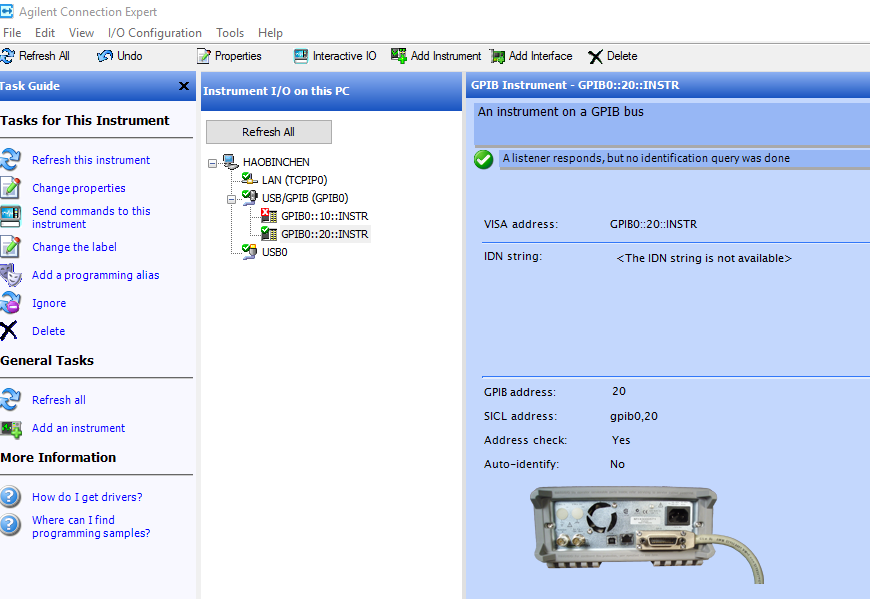Click the Undo toolbar icon
This screenshot has height=599, width=870.
105,56
